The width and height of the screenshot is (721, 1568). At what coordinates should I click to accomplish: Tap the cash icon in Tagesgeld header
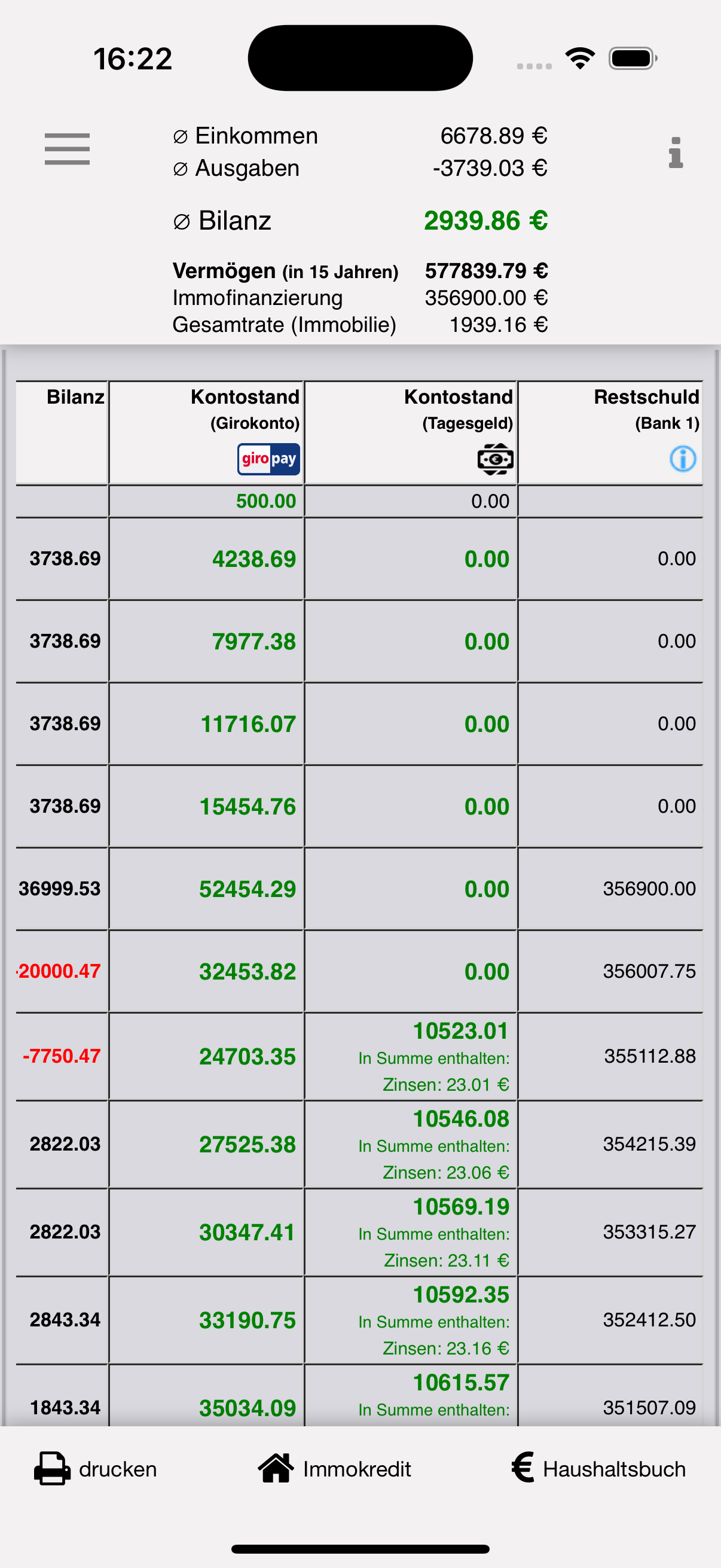tap(495, 459)
